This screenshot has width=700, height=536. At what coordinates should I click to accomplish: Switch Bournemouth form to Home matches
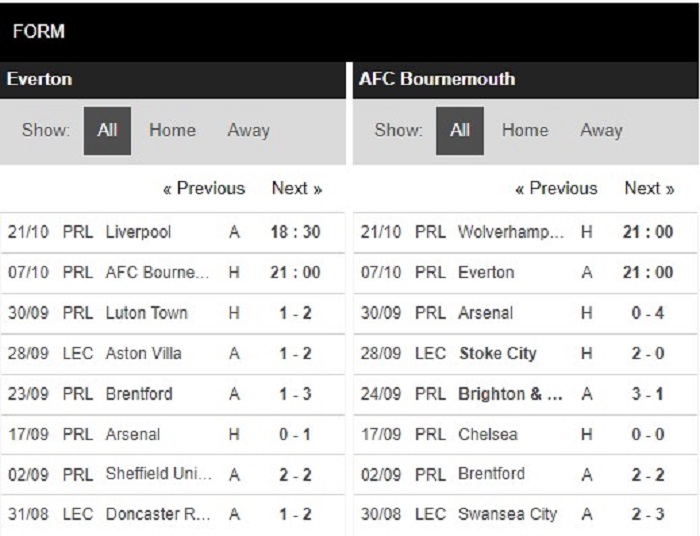[x=525, y=130]
